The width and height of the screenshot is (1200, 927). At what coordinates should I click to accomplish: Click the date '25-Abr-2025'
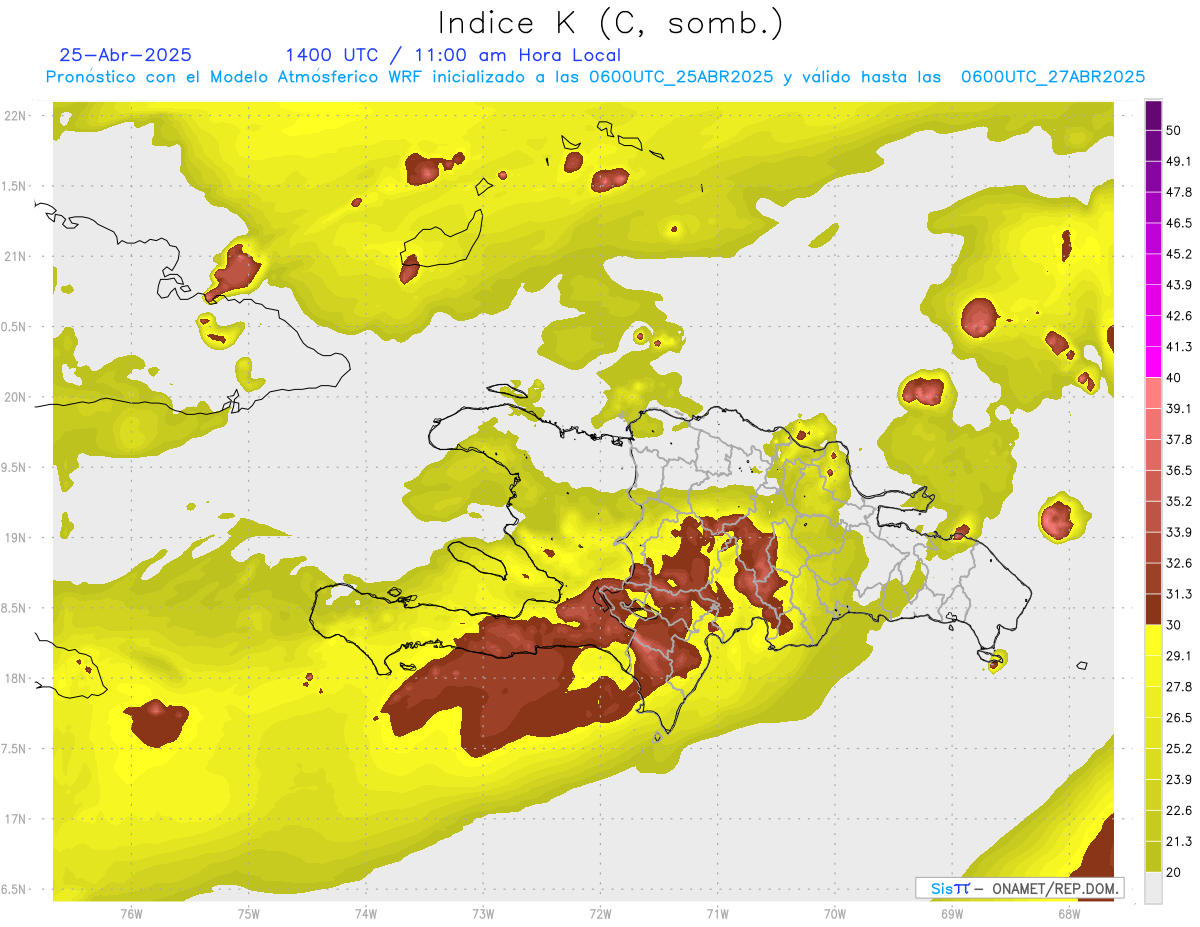click(x=126, y=55)
